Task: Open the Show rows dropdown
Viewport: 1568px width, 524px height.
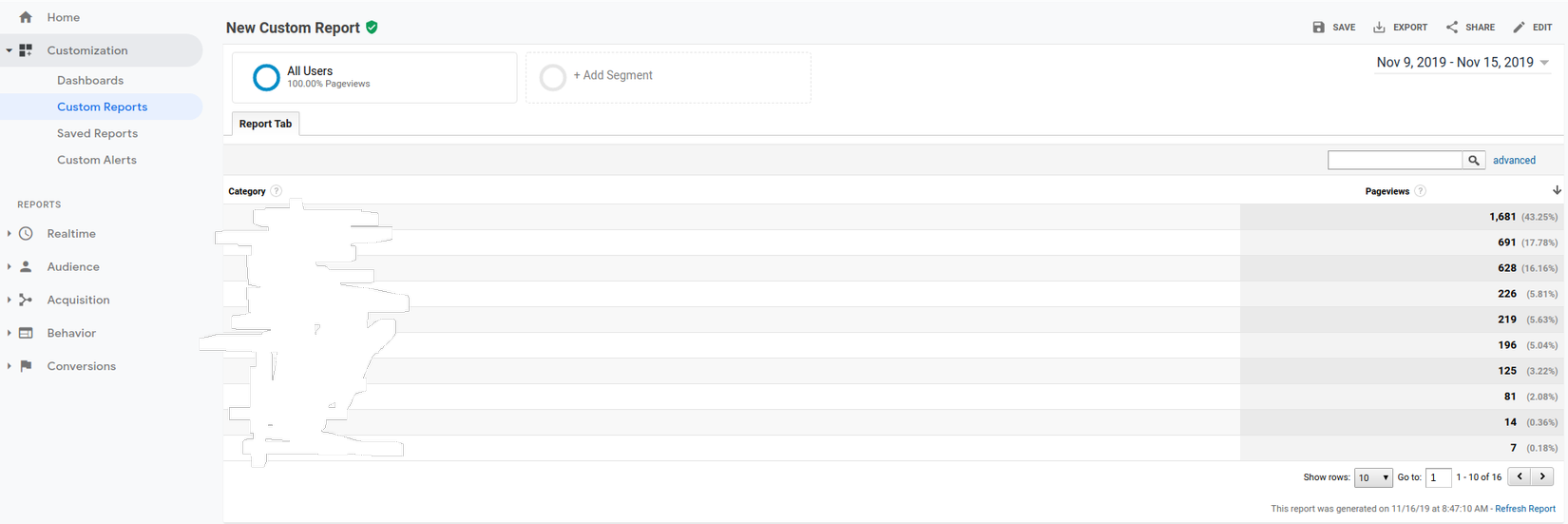Action: coord(1373,477)
